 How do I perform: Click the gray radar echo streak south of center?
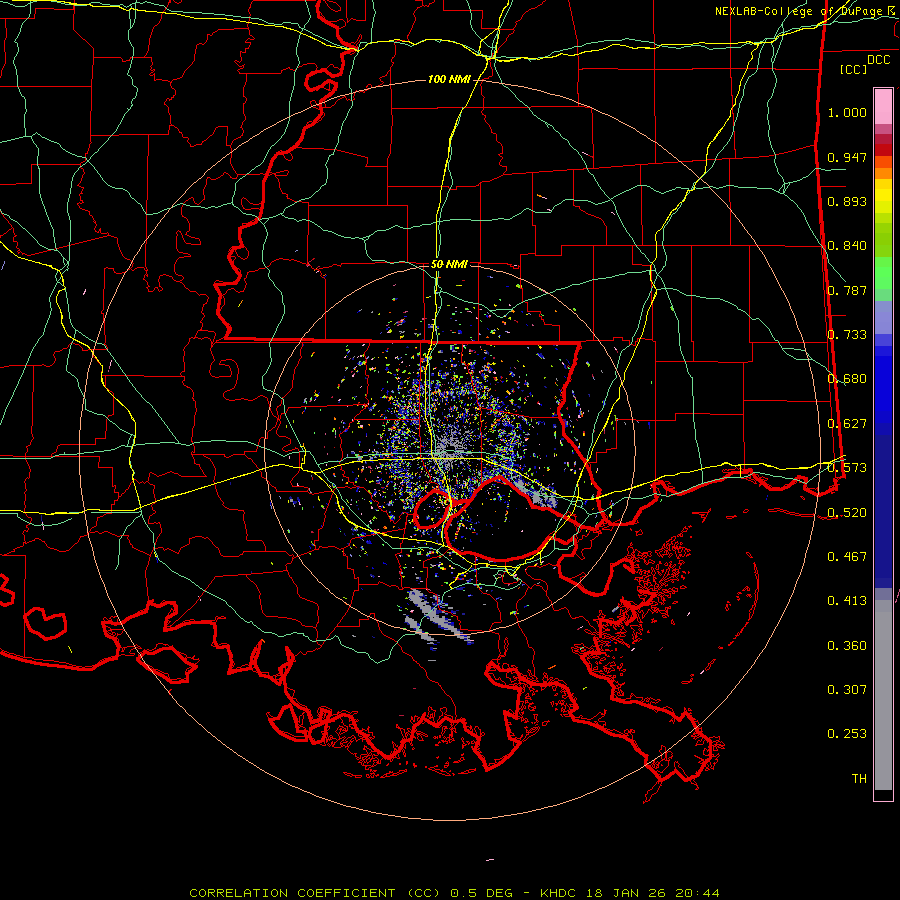pos(436,617)
